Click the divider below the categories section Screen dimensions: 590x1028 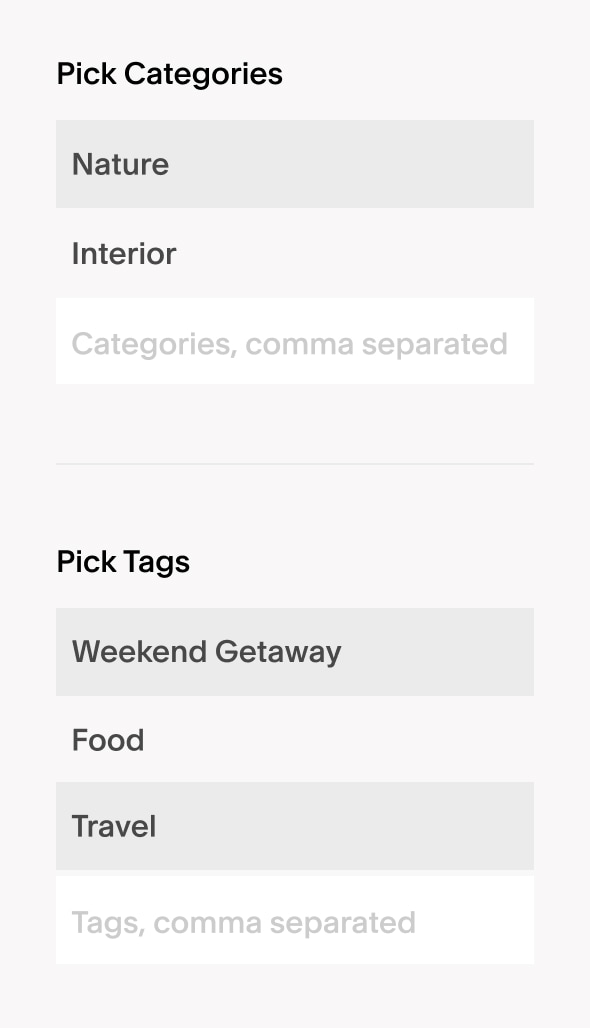(295, 463)
